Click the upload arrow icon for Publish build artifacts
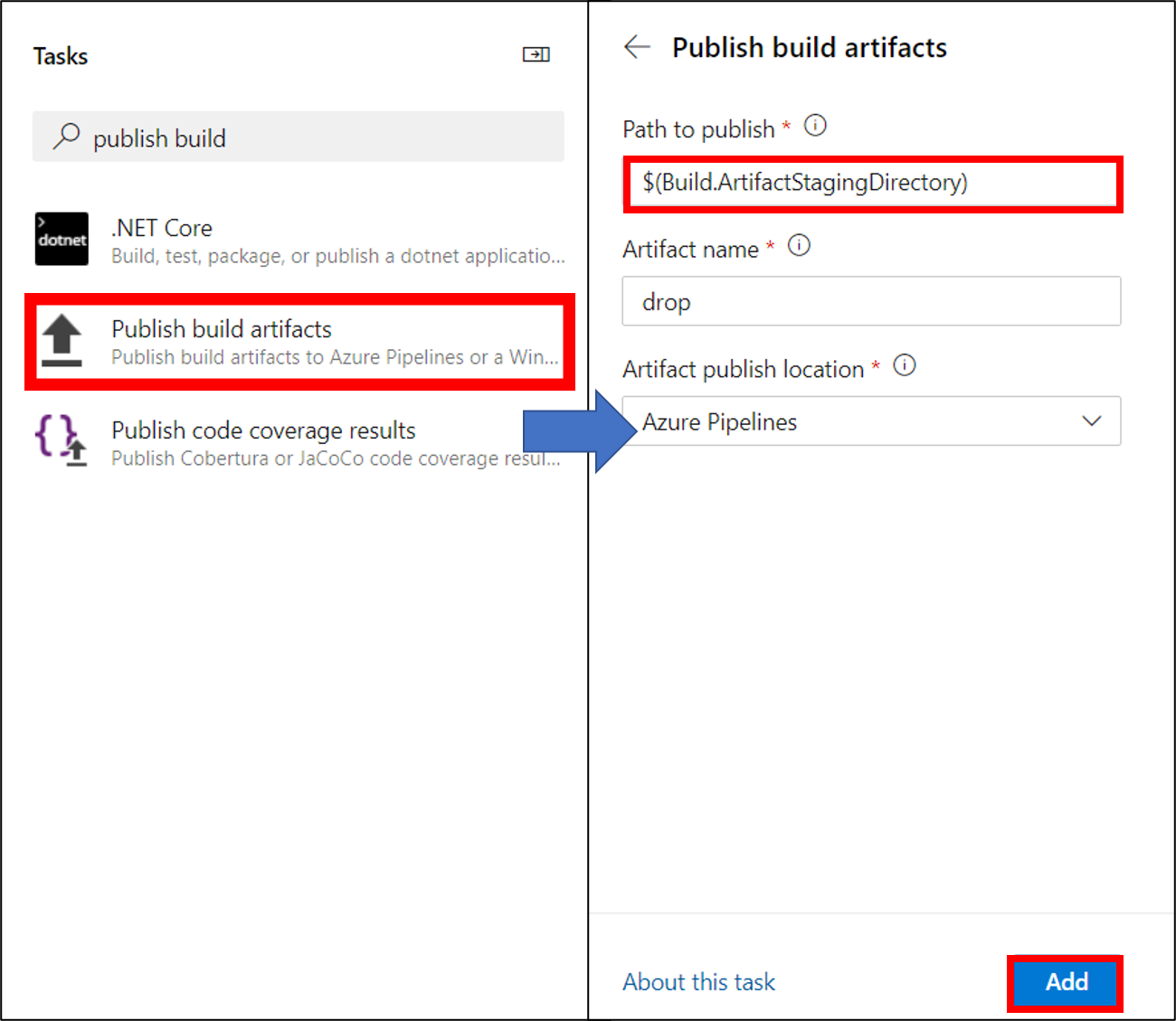Image resolution: width=1176 pixels, height=1021 pixels. click(x=62, y=341)
